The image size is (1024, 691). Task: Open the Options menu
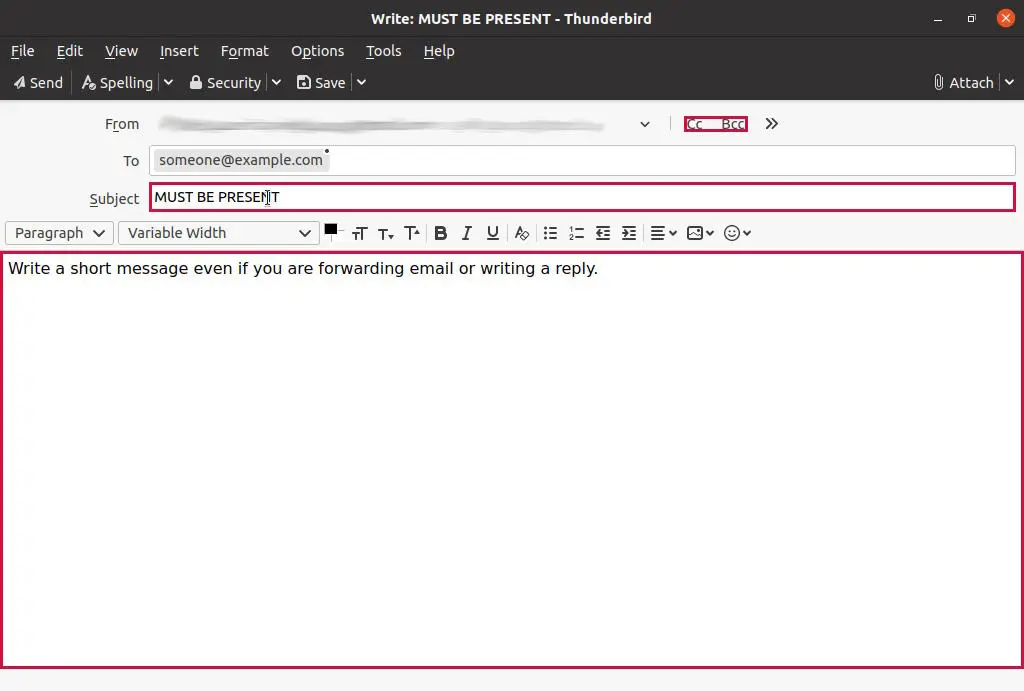(317, 51)
